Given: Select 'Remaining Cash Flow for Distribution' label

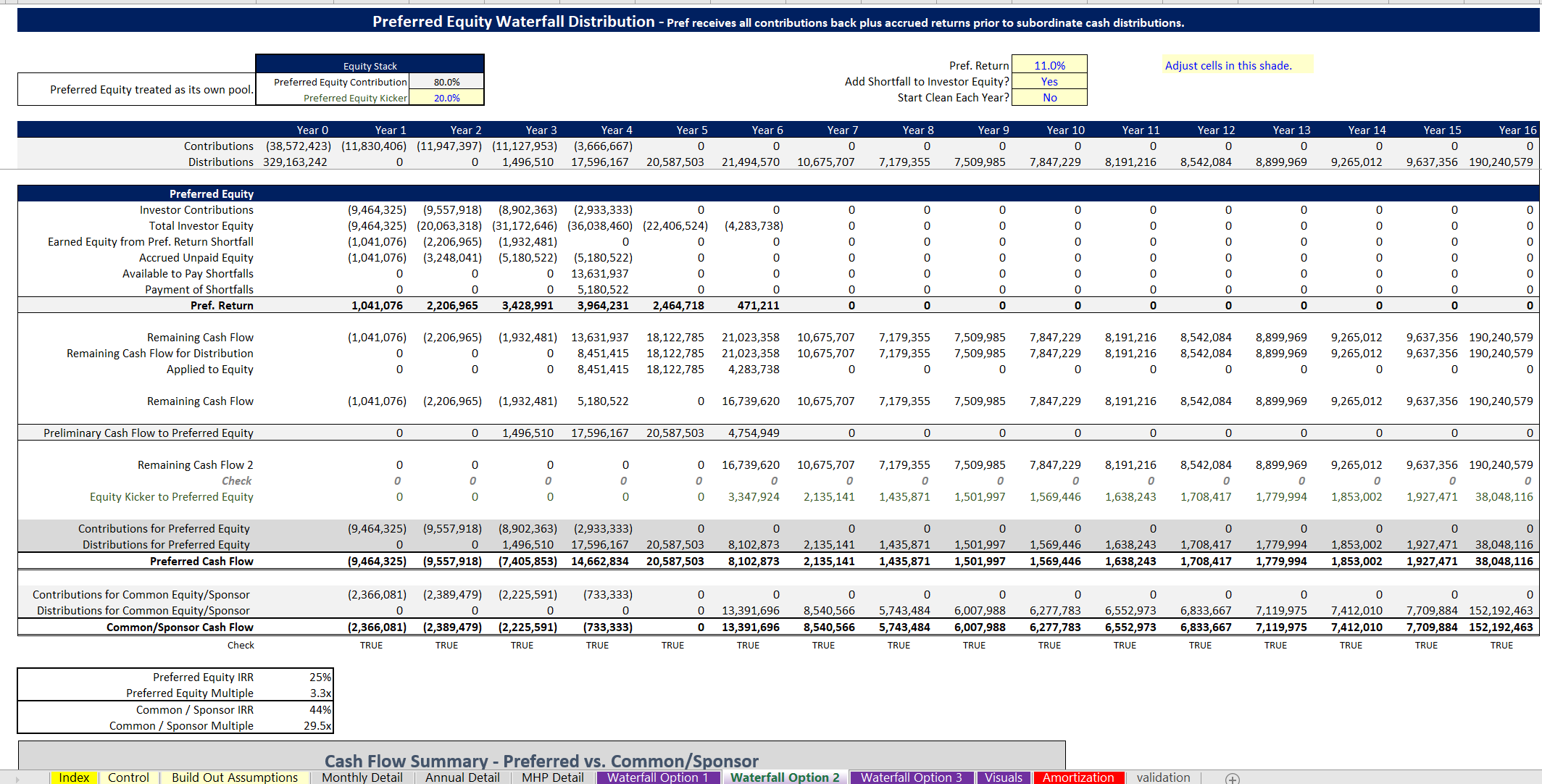Looking at the screenshot, I should coord(160,353).
